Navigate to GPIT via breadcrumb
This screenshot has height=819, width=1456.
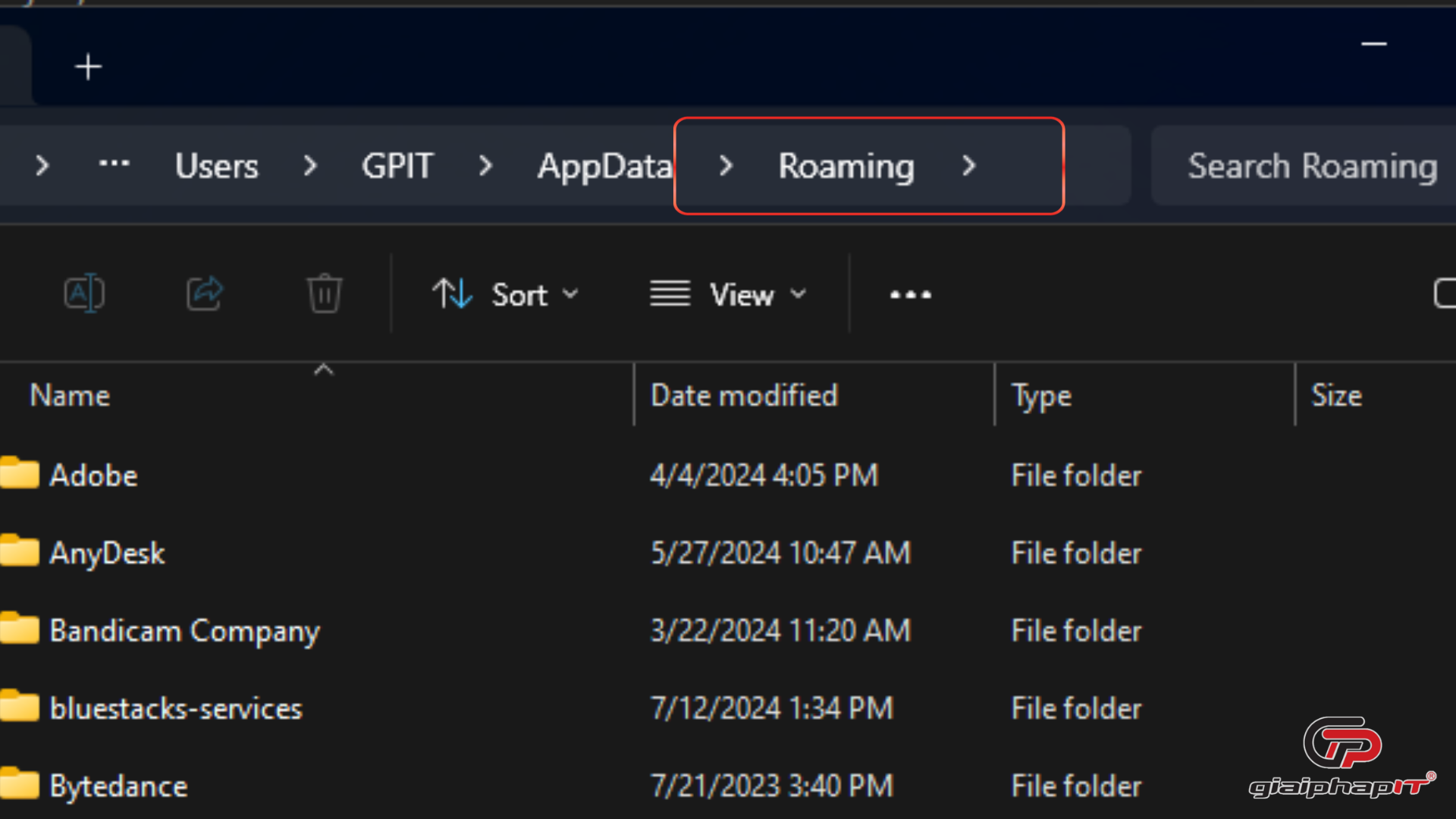point(397,166)
